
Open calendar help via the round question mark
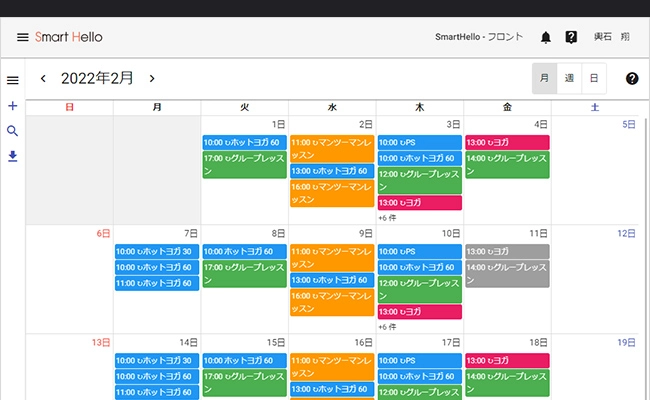[x=632, y=78]
